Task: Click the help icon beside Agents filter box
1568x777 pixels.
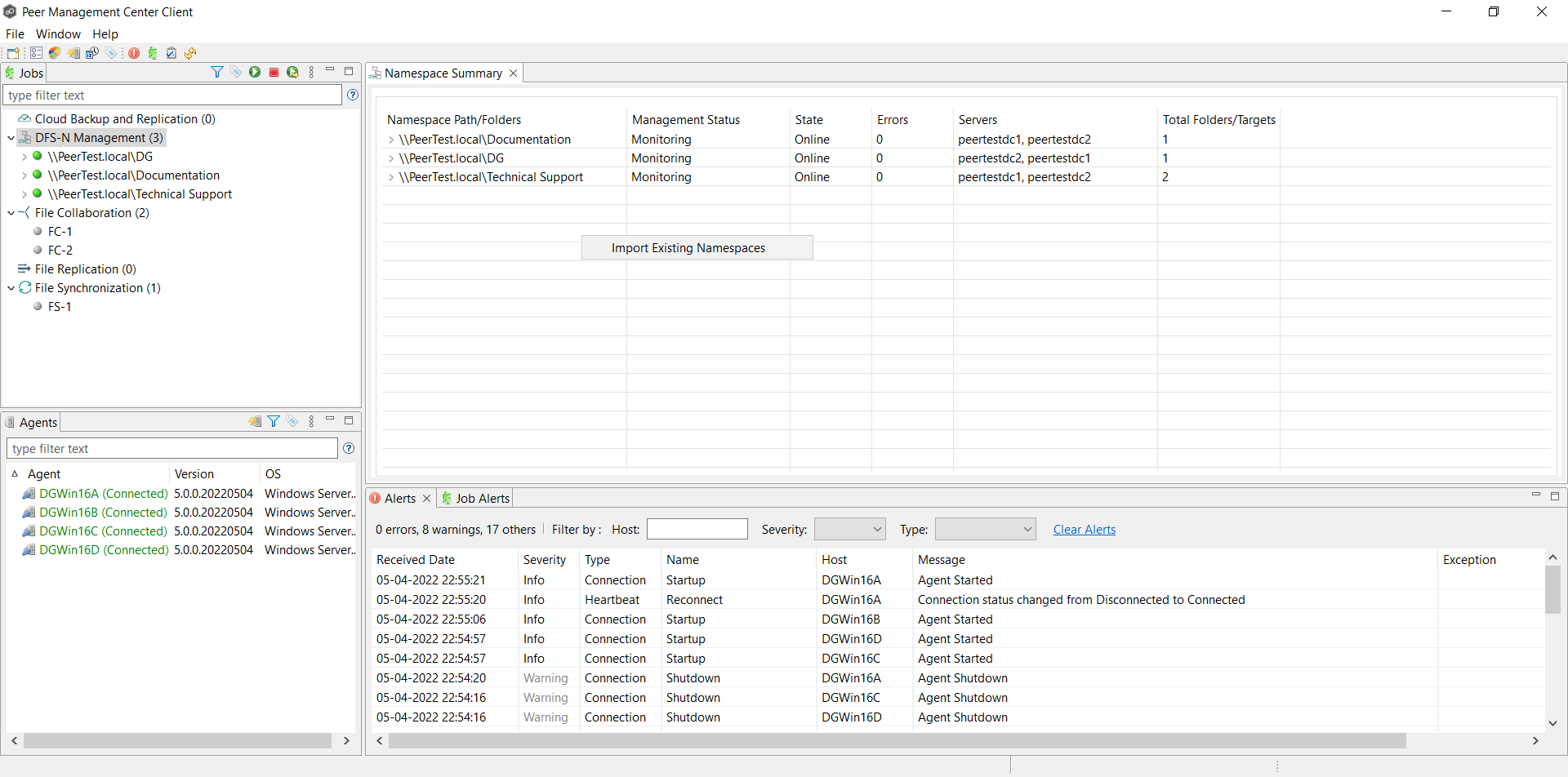Action: (349, 448)
